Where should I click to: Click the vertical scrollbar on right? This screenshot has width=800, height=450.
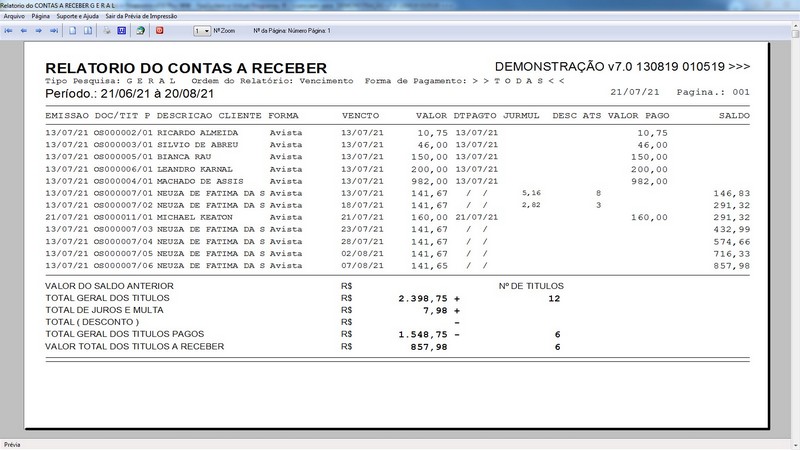coord(795,235)
